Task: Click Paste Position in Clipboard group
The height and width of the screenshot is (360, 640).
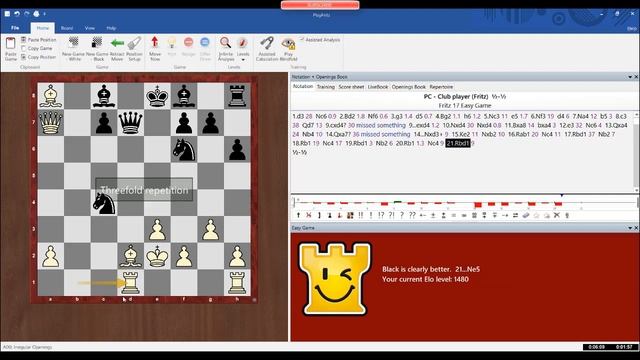Action: (x=38, y=40)
